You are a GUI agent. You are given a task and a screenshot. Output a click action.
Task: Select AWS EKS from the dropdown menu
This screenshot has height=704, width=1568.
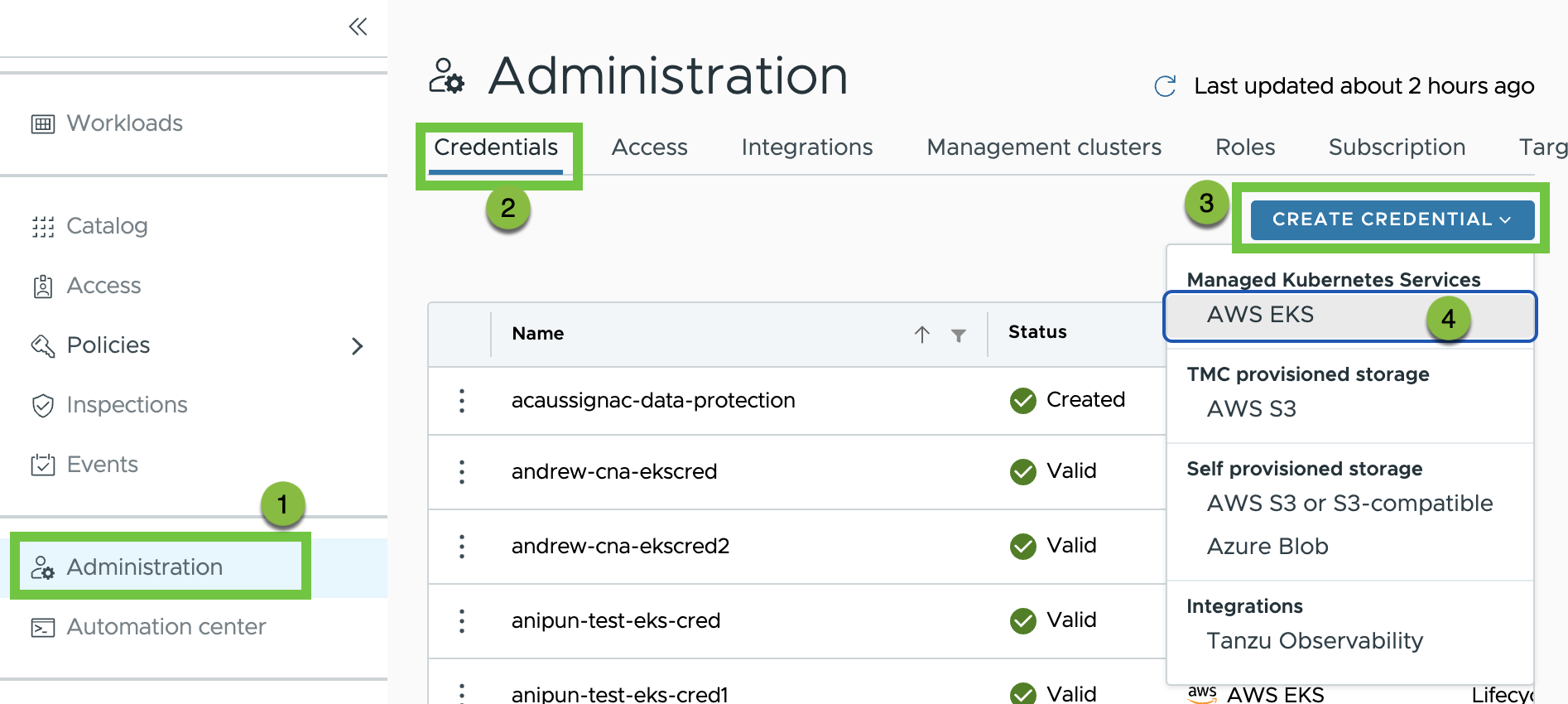pos(1350,316)
